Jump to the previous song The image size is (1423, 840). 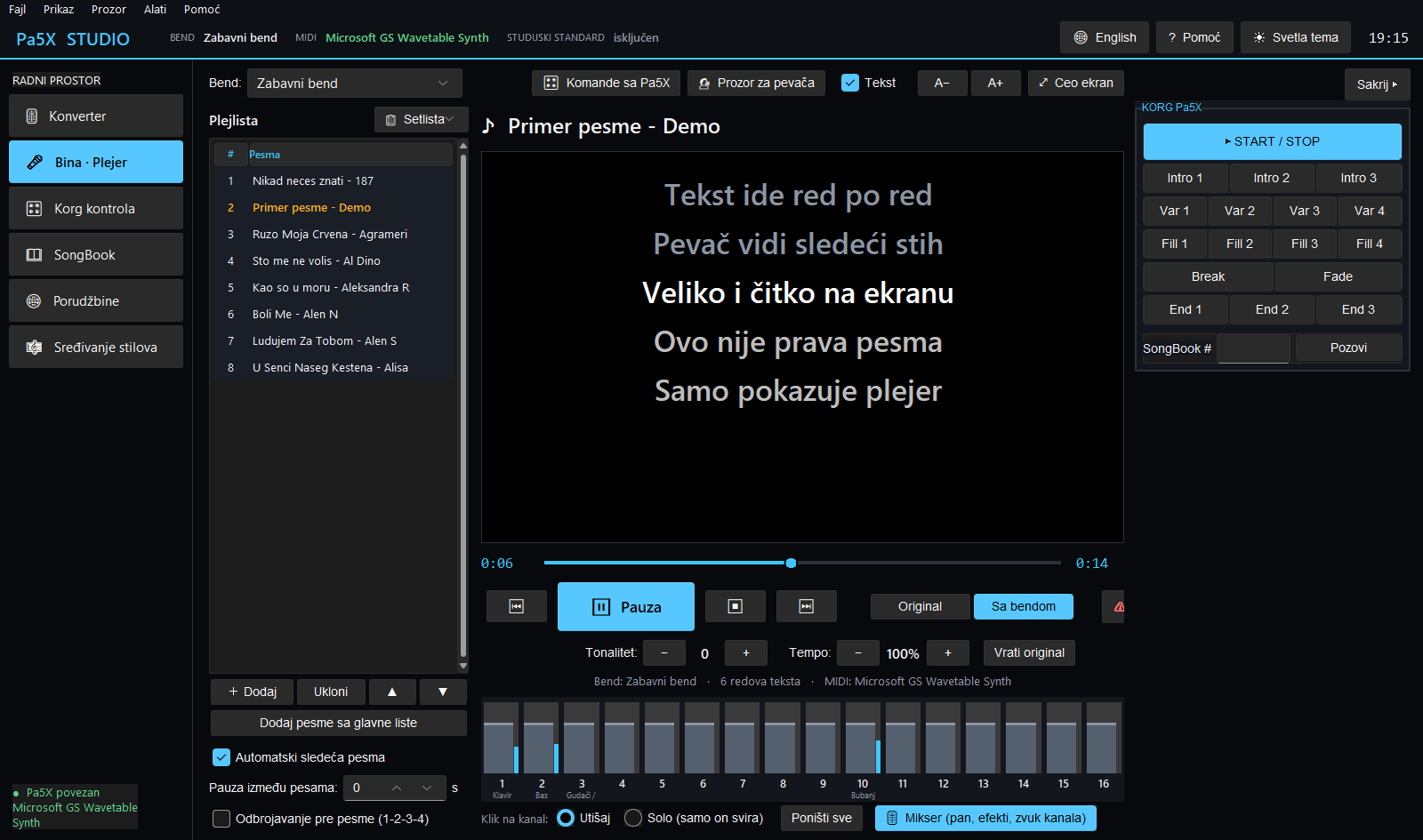tap(517, 606)
